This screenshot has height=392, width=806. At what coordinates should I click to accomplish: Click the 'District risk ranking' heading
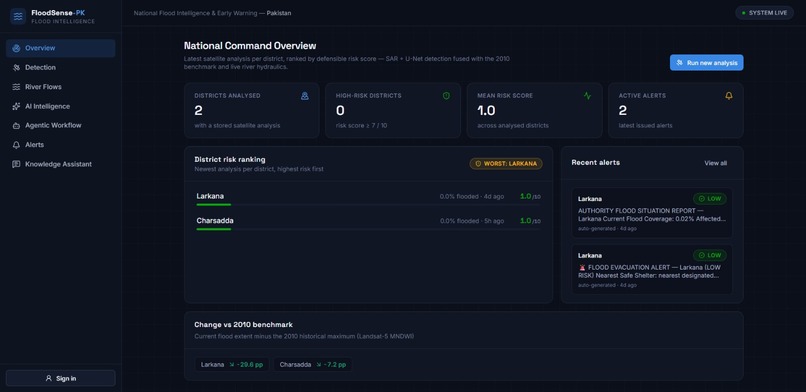pyautogui.click(x=230, y=160)
